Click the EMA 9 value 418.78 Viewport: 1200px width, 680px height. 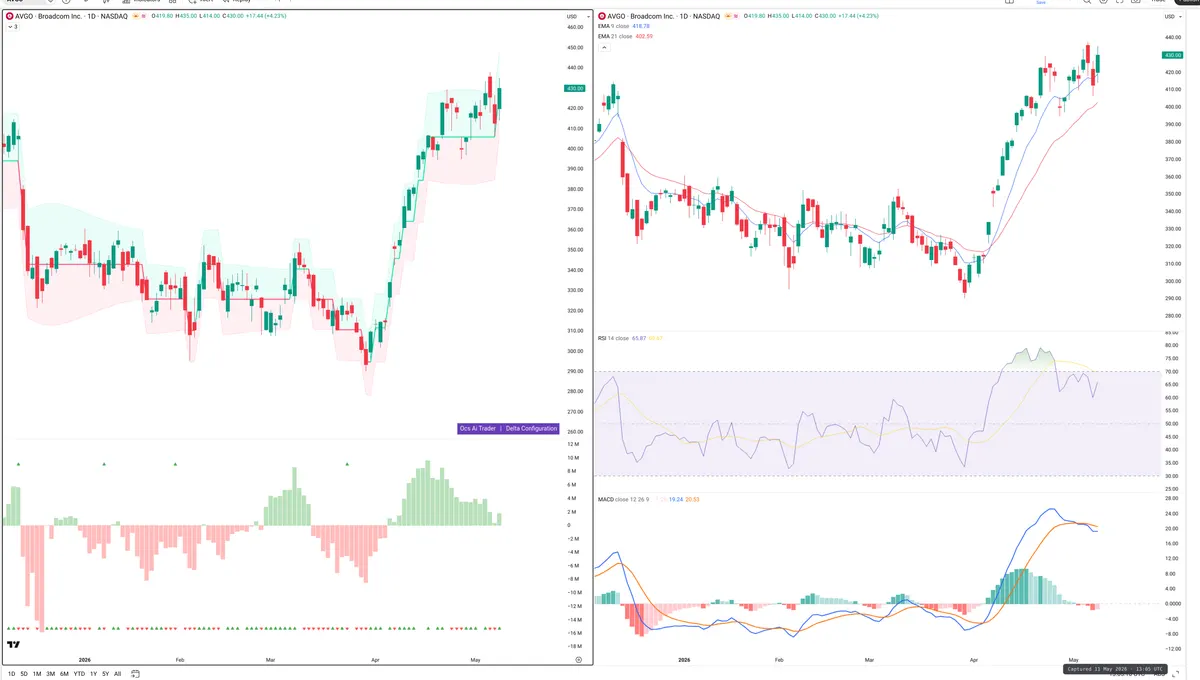click(x=642, y=27)
